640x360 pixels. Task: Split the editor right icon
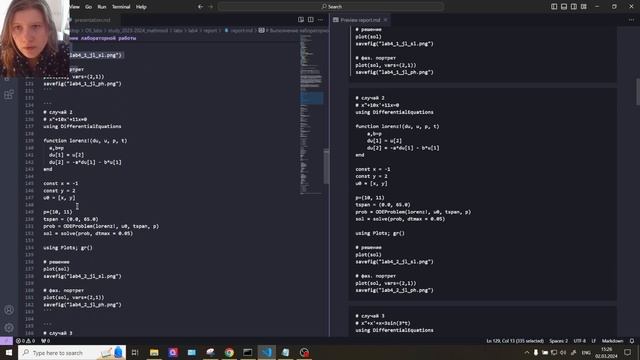point(311,20)
